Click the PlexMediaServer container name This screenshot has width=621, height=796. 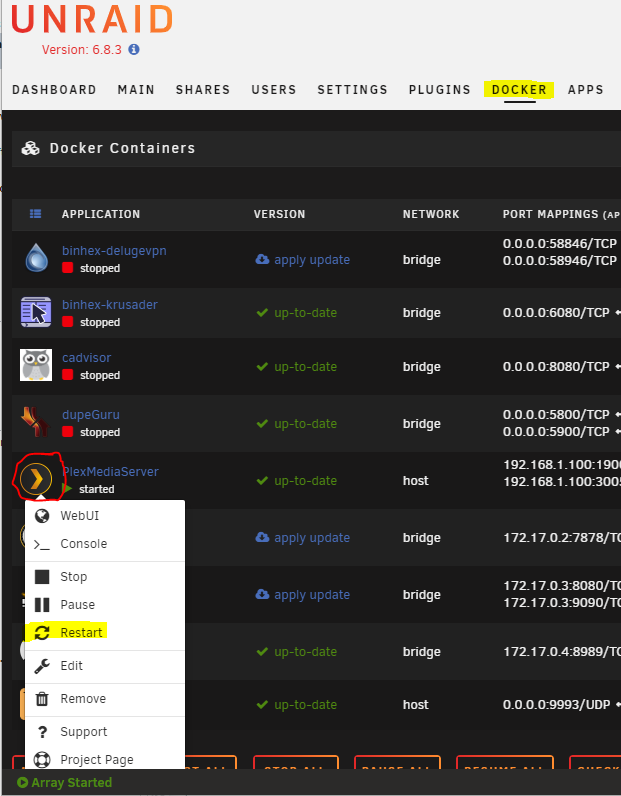click(x=110, y=472)
